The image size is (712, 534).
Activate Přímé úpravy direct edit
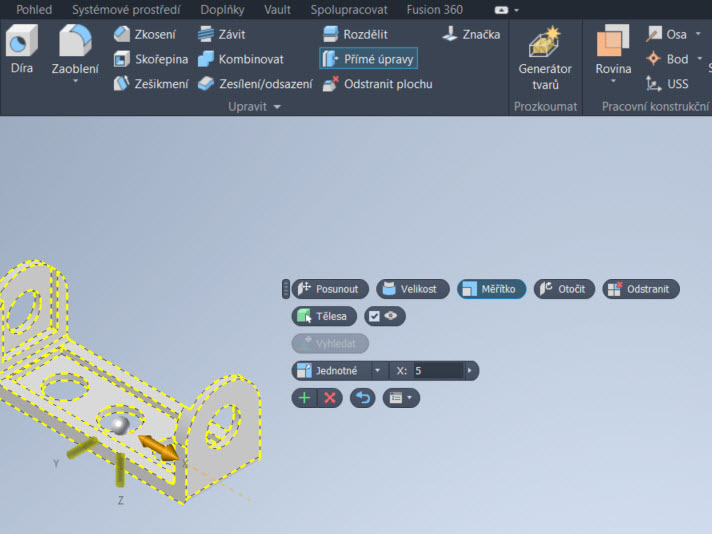[x=368, y=59]
